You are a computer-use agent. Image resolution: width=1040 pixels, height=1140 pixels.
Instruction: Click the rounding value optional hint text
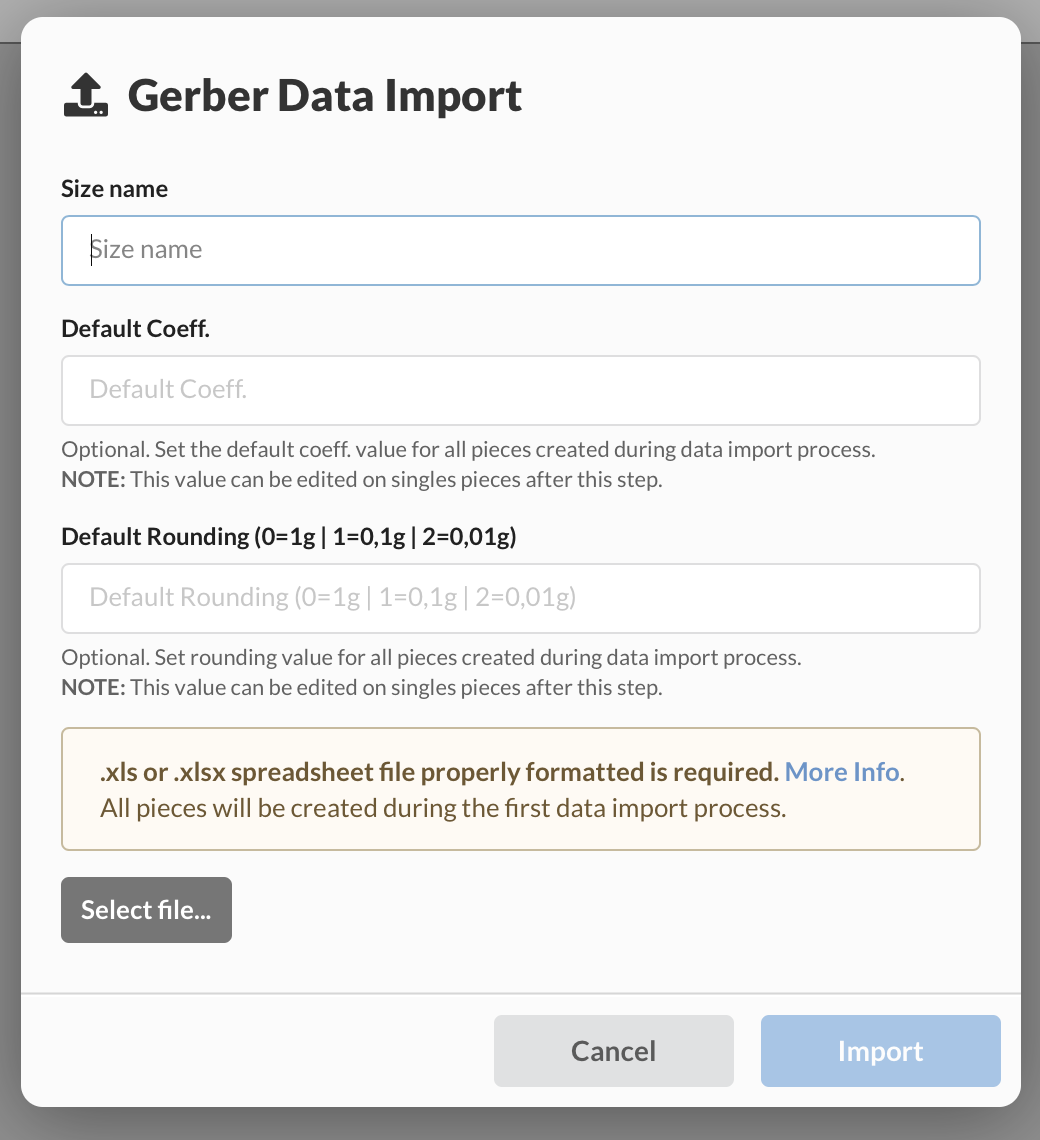point(431,658)
